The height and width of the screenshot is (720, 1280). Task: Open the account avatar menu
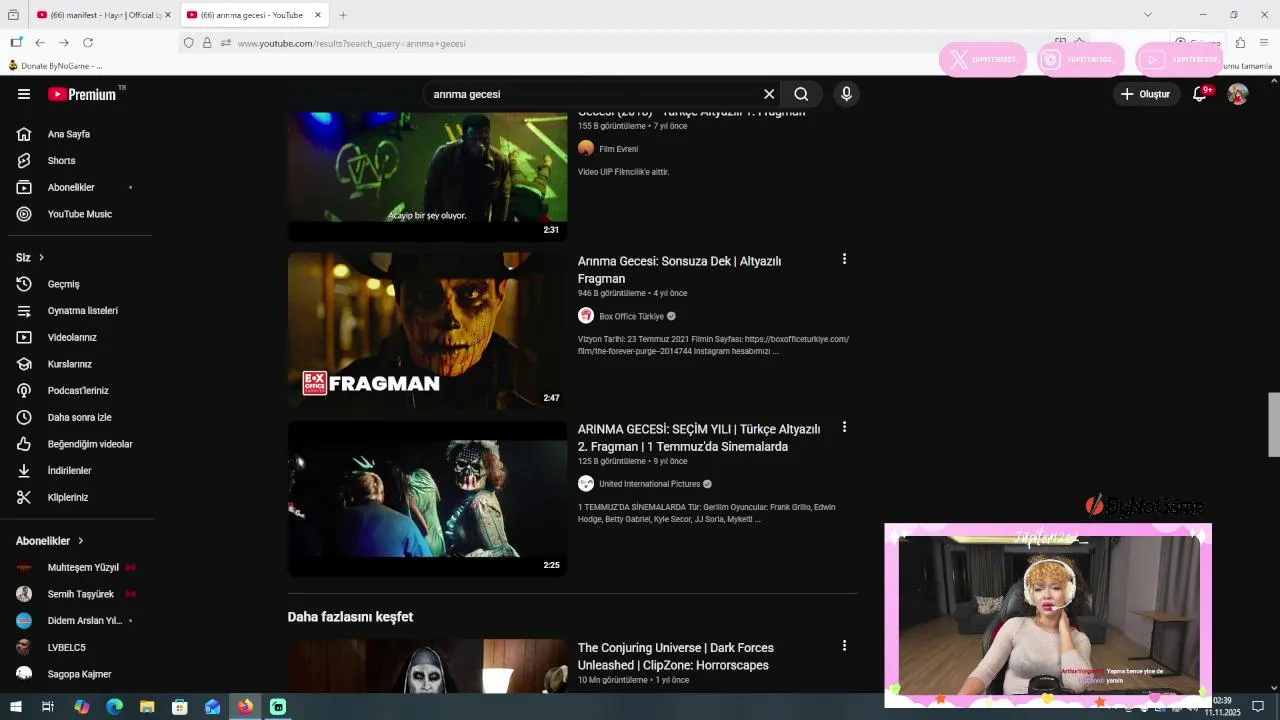pos(1238,94)
